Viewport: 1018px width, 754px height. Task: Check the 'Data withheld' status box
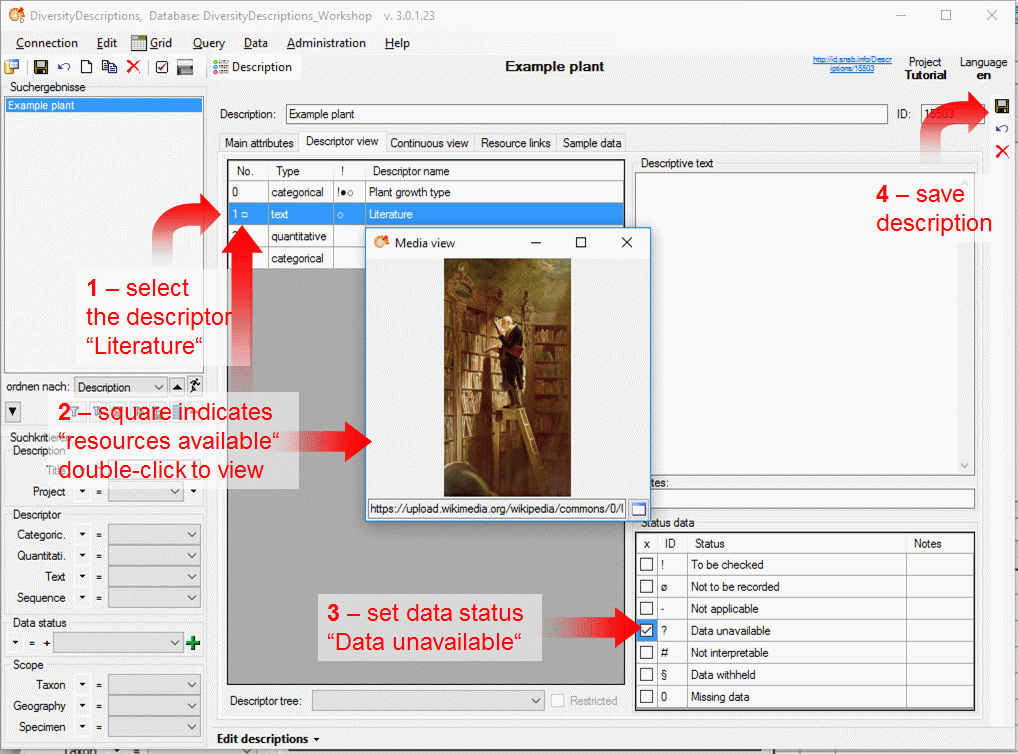tap(647, 675)
